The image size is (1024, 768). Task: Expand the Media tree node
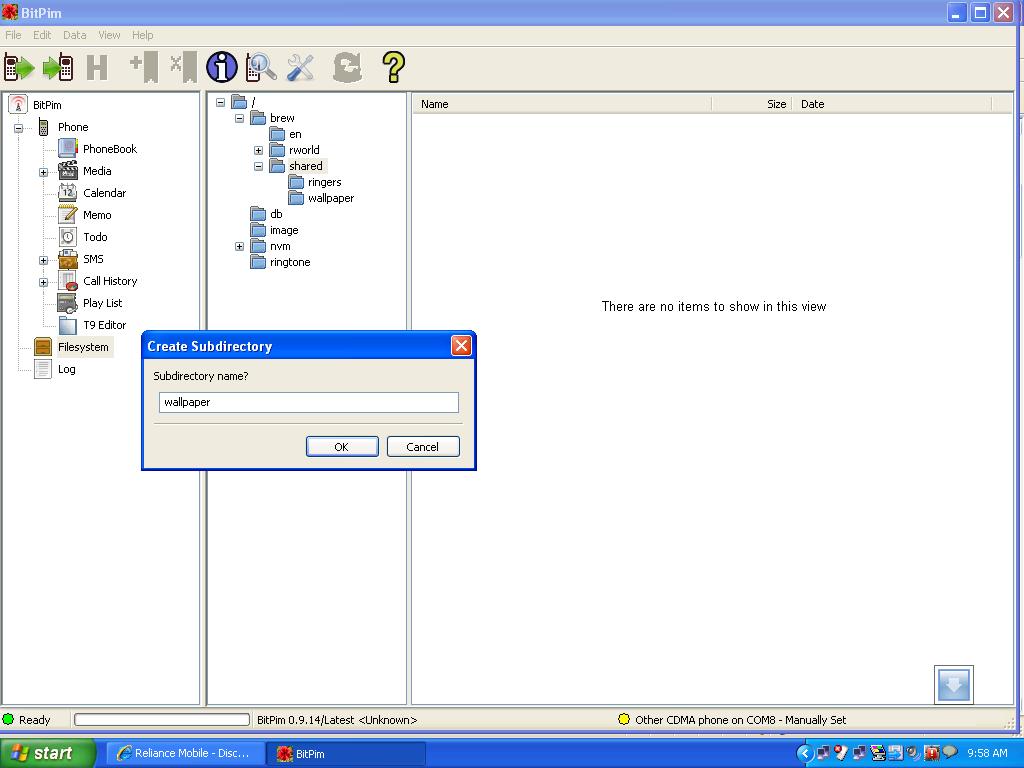tap(43, 172)
